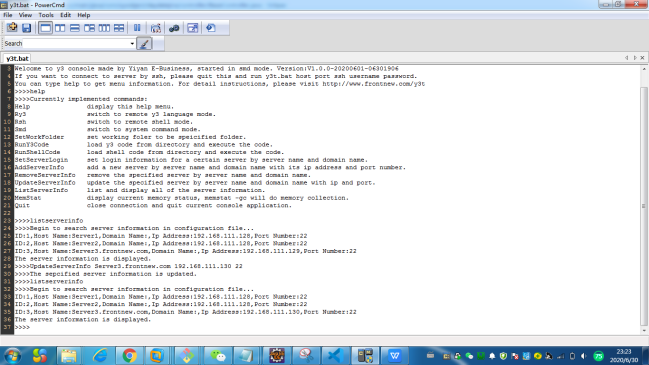Viewport: 649px width, 365px height.
Task: Click inside the Search input field
Action: pyautogui.click(x=76, y=43)
